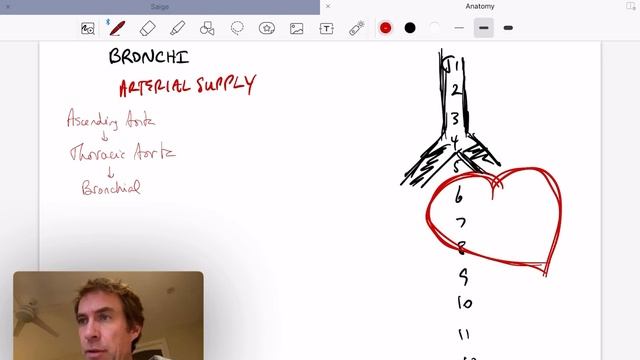Image resolution: width=640 pixels, height=360 pixels.
Task: Click the 'Ascending Aorta' handwritten note
Action: pos(111,120)
